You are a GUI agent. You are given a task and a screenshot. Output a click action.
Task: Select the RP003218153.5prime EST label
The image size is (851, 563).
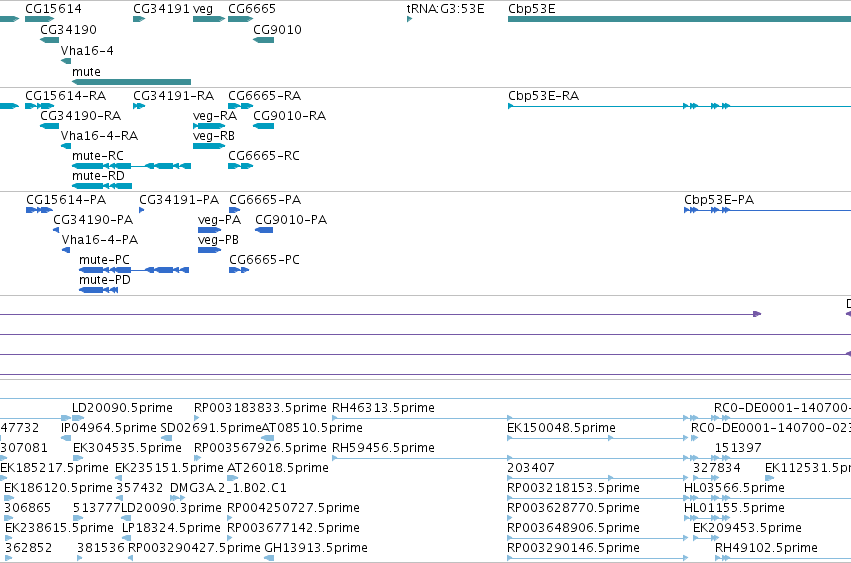pyautogui.click(x=573, y=488)
